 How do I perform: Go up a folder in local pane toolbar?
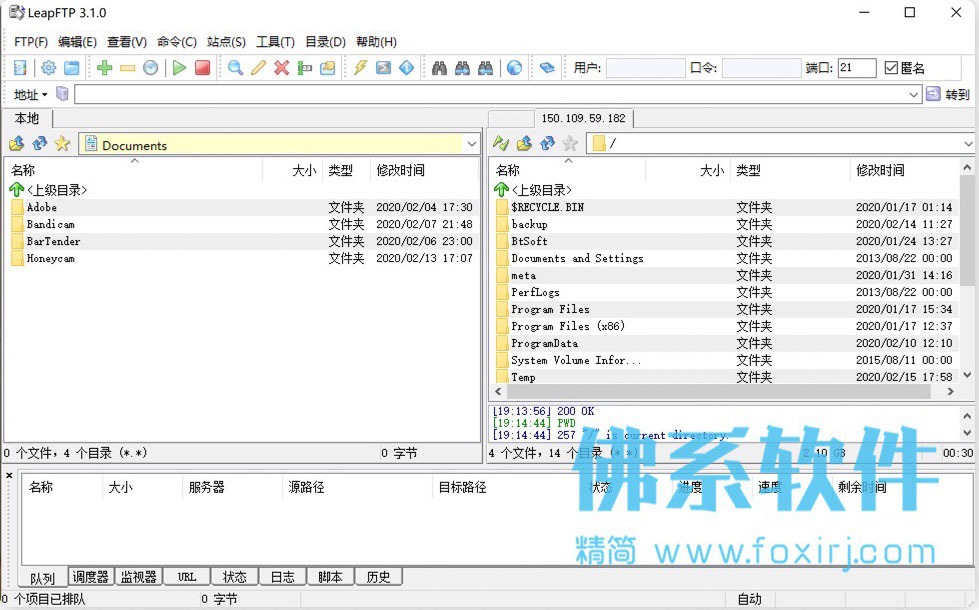click(x=17, y=144)
